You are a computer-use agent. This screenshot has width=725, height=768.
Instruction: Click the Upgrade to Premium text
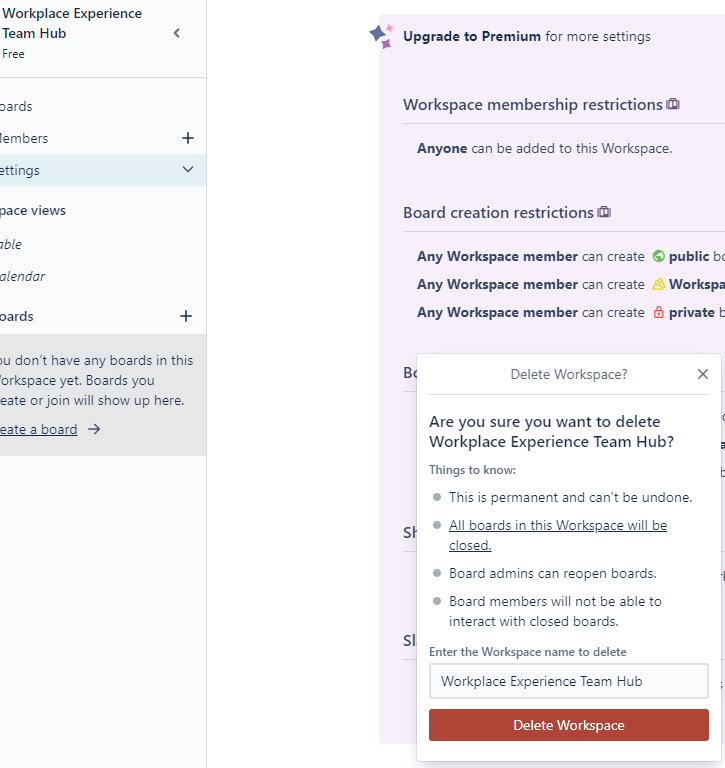[x=472, y=36]
